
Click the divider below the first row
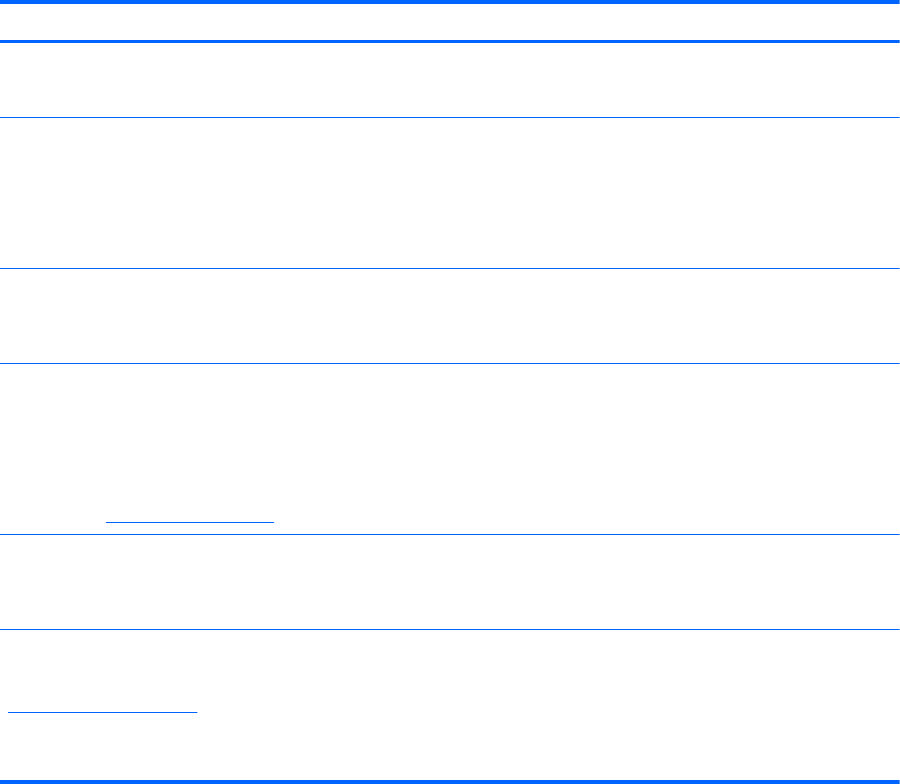(x=450, y=118)
